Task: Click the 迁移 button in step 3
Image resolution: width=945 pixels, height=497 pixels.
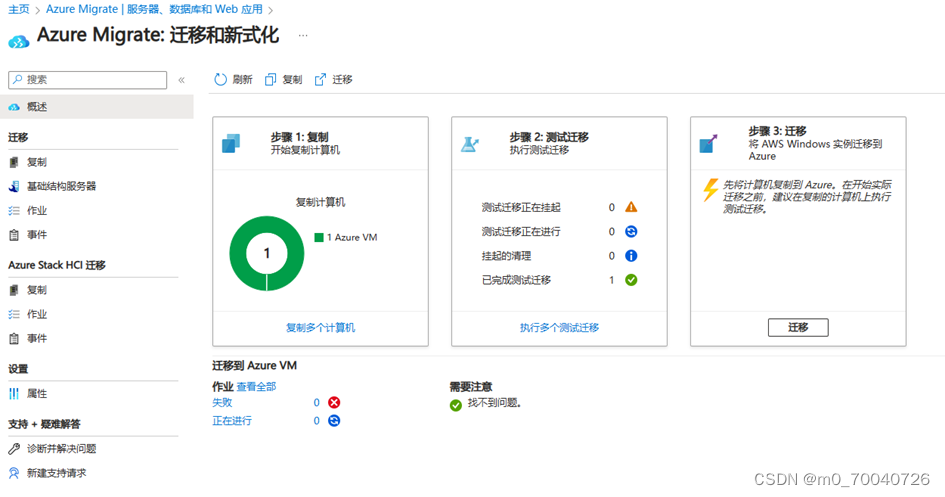Action: coord(798,327)
